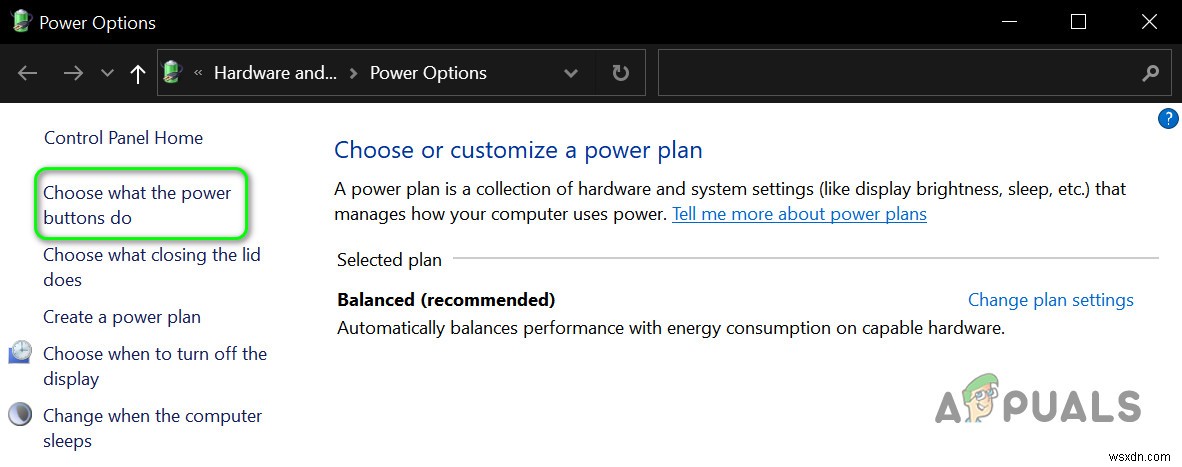Open Choose what the power buttons do
Image resolution: width=1182 pixels, height=467 pixels.
(x=137, y=205)
